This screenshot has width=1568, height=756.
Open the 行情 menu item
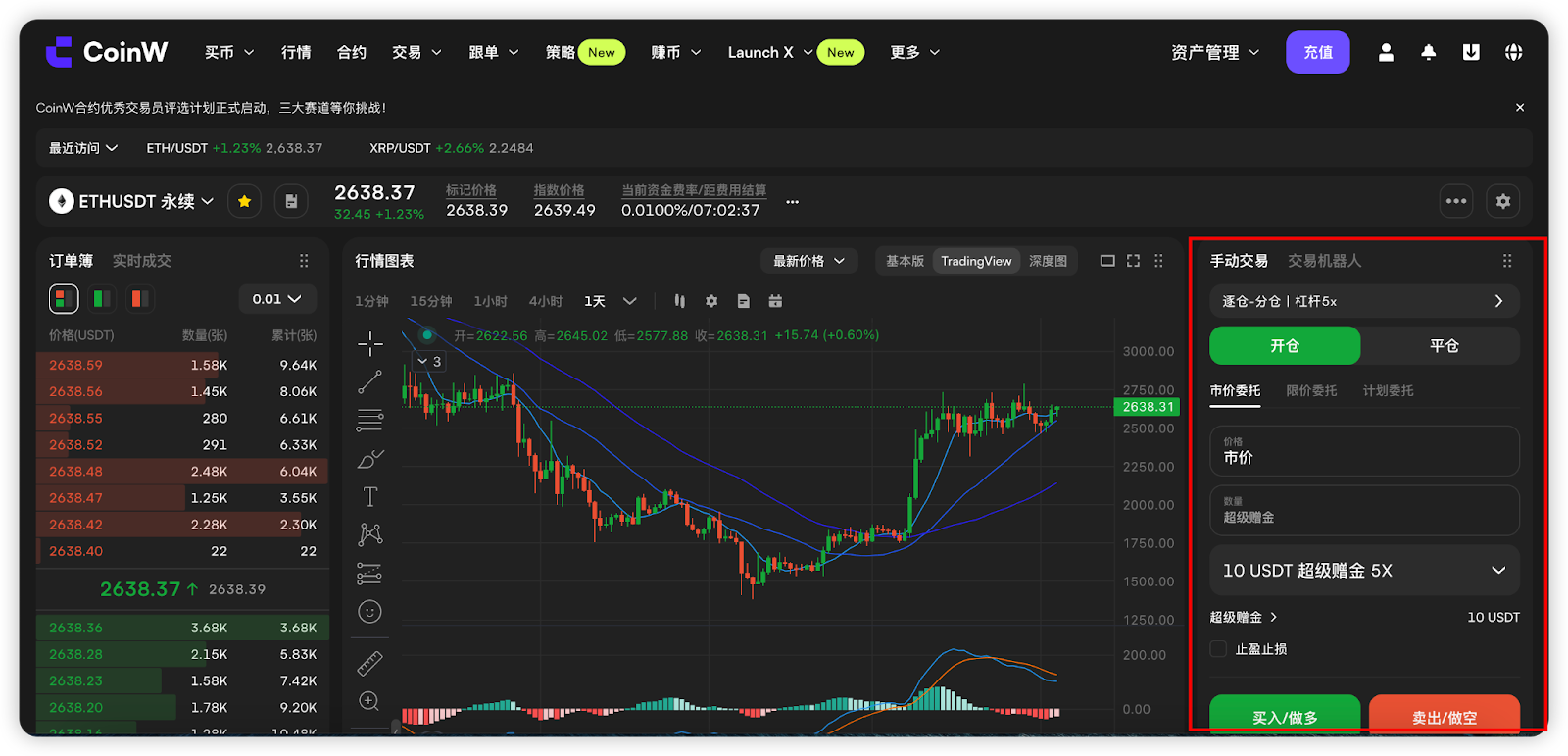click(x=296, y=52)
